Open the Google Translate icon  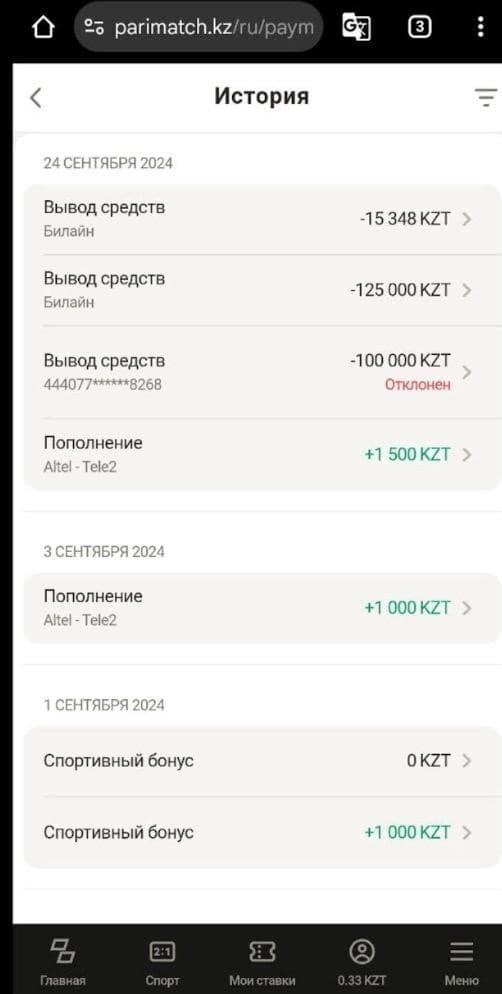(356, 27)
